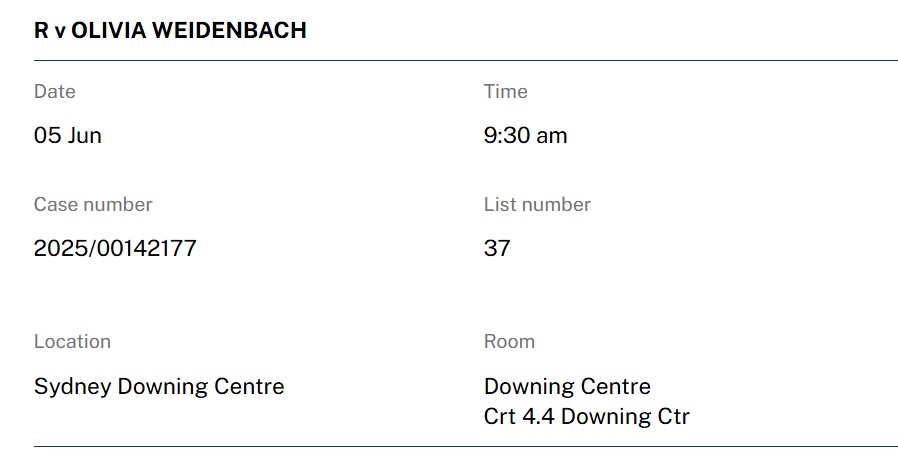Click the word Sydney in location value
This screenshot has width=898, height=449.
click(x=72, y=387)
